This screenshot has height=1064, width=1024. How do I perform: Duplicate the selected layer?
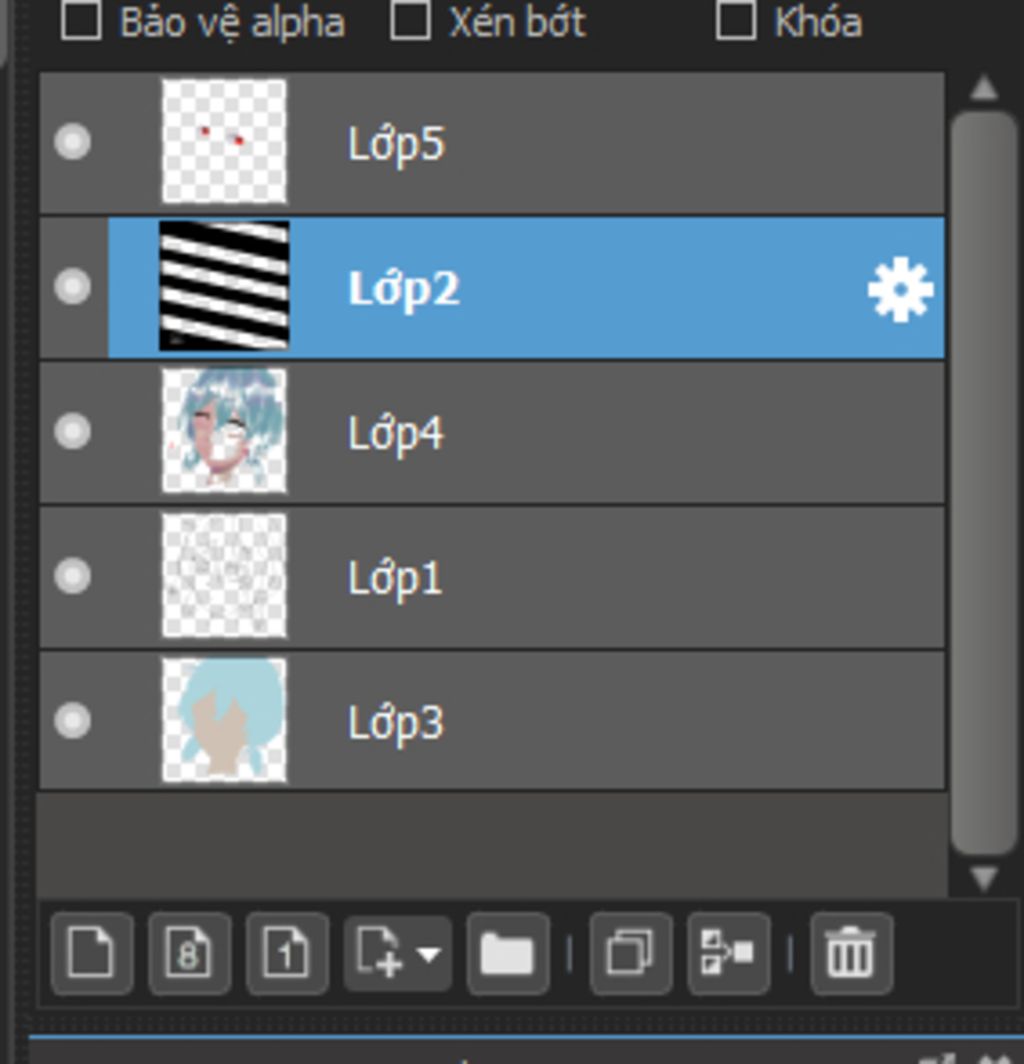click(630, 953)
